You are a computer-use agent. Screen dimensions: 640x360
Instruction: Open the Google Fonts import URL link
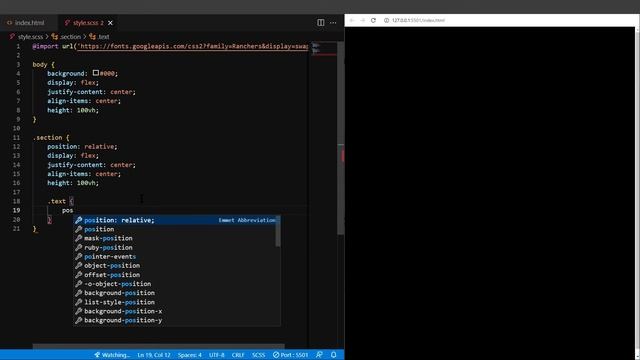click(193, 46)
